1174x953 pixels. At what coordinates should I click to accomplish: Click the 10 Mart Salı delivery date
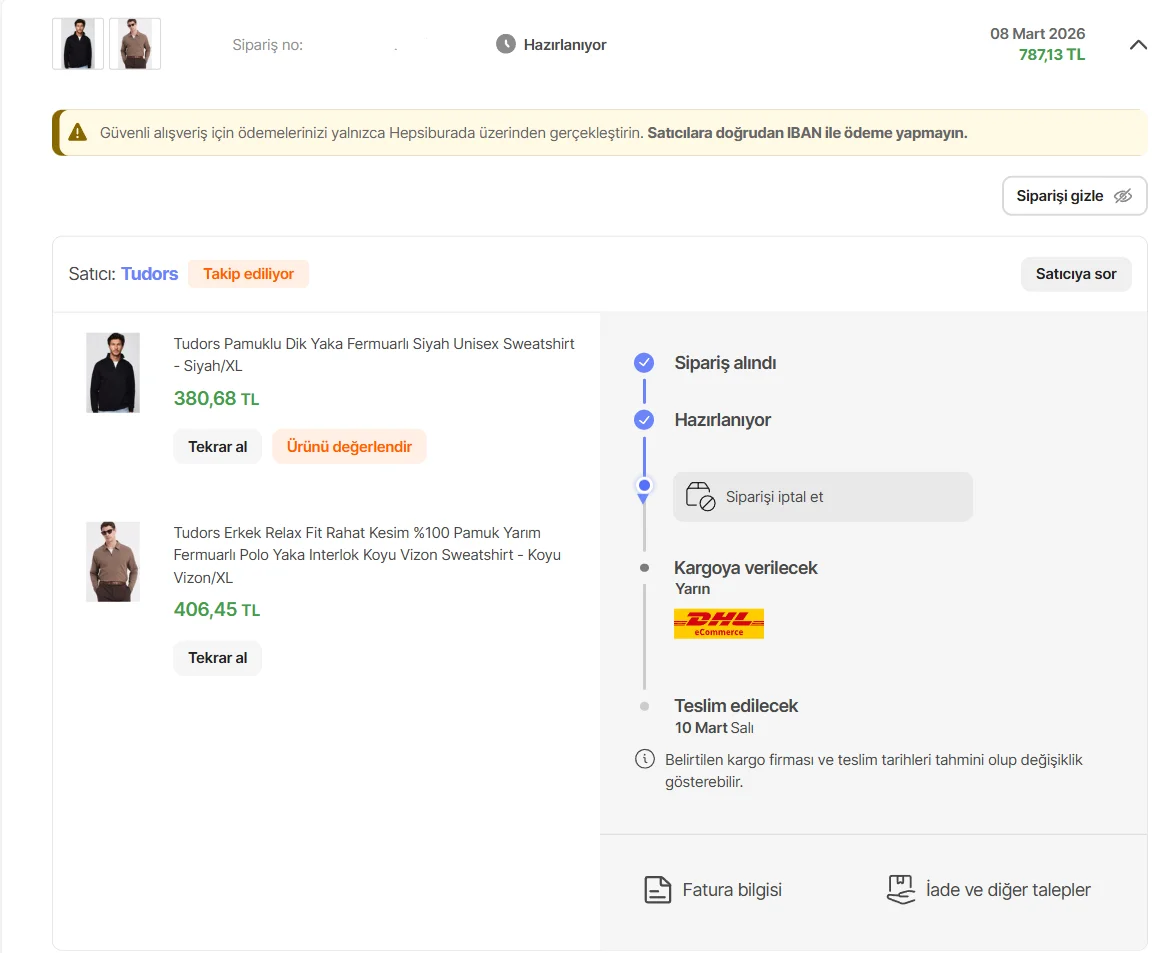(x=714, y=728)
